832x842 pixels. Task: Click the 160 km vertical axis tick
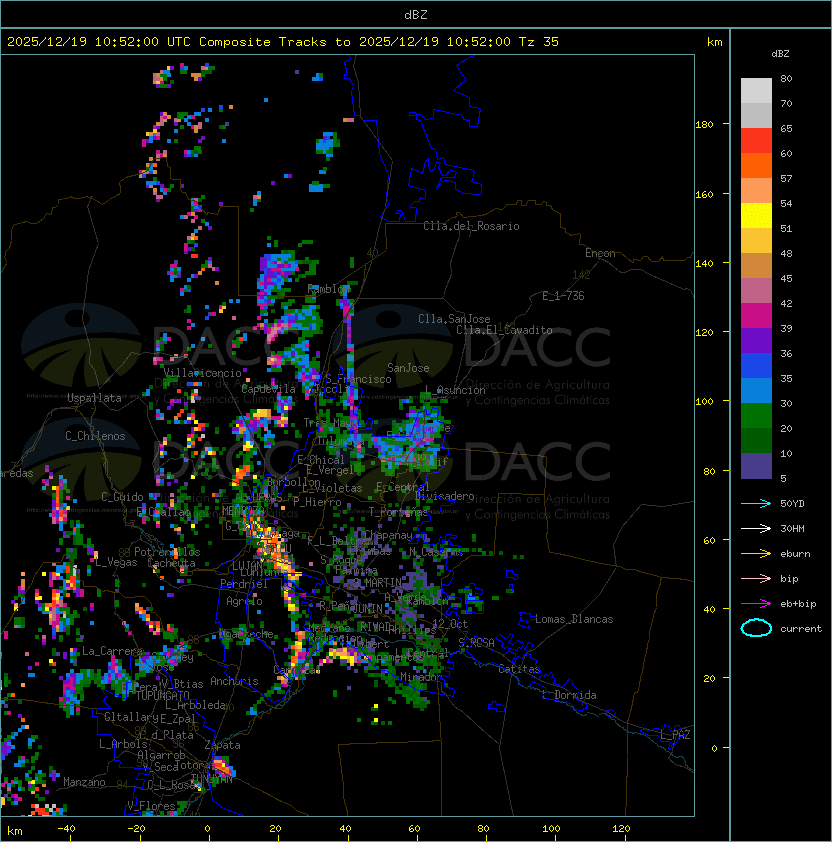704,194
